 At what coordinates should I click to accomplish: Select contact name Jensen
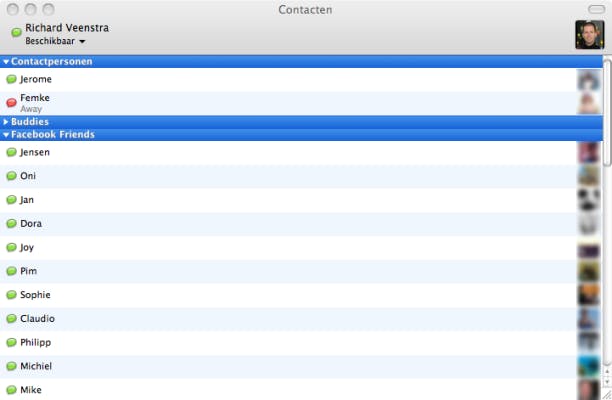click(34, 152)
